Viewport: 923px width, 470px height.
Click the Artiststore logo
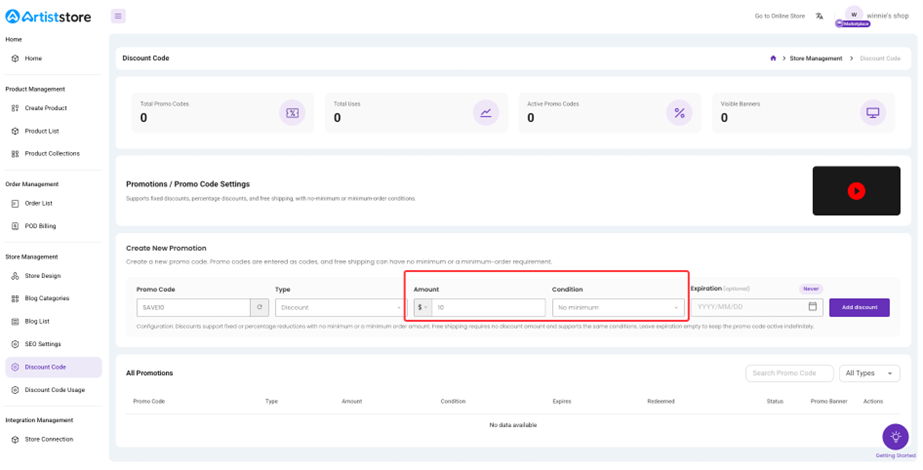click(x=48, y=16)
